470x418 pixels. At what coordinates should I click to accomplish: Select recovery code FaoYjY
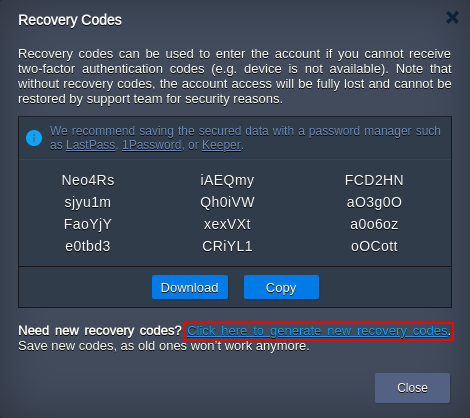pos(88,224)
